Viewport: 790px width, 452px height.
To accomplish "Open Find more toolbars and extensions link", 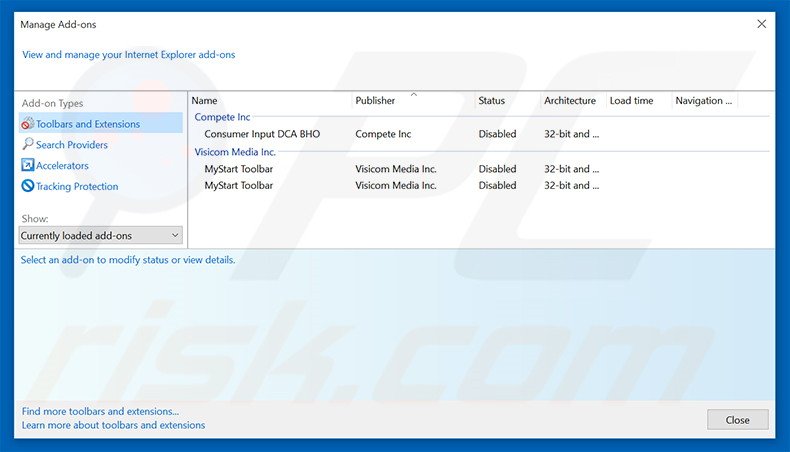I will [100, 411].
